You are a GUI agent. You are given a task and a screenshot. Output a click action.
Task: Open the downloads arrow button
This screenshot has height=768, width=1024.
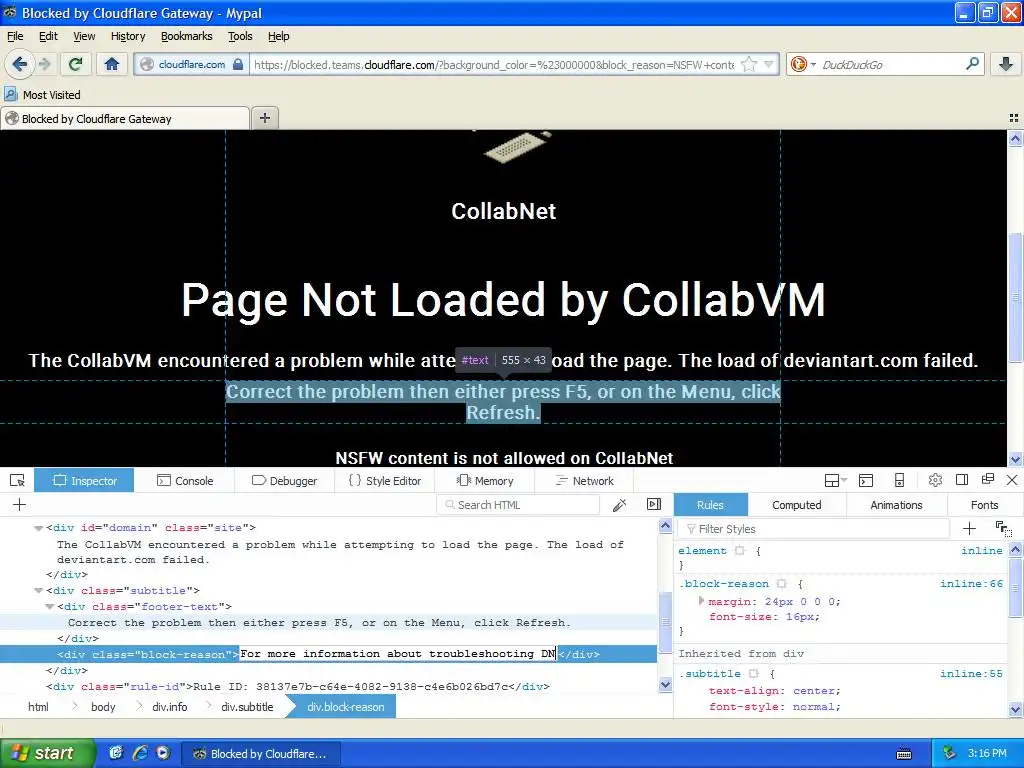pos(1006,64)
